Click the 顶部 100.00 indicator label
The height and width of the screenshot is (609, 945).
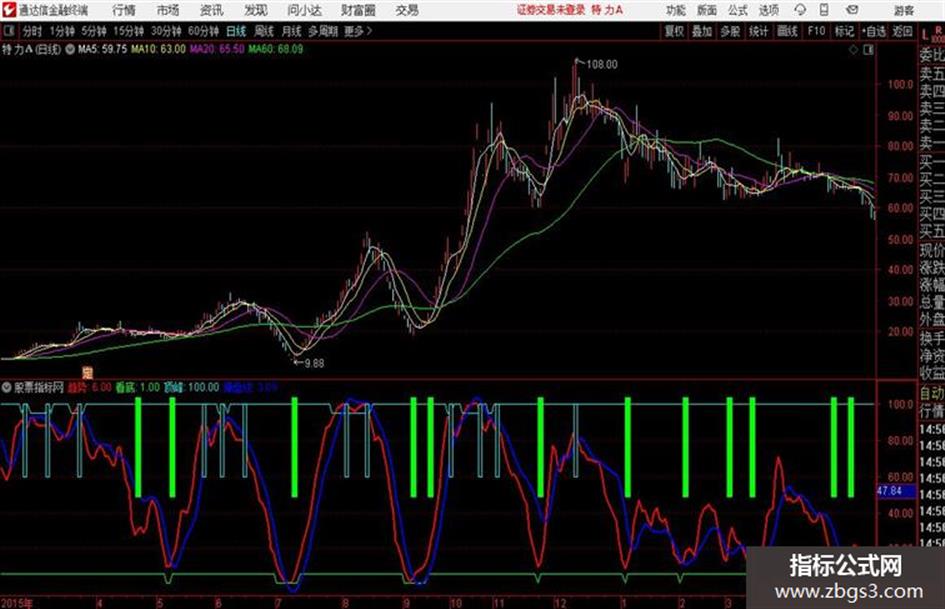click(191, 387)
